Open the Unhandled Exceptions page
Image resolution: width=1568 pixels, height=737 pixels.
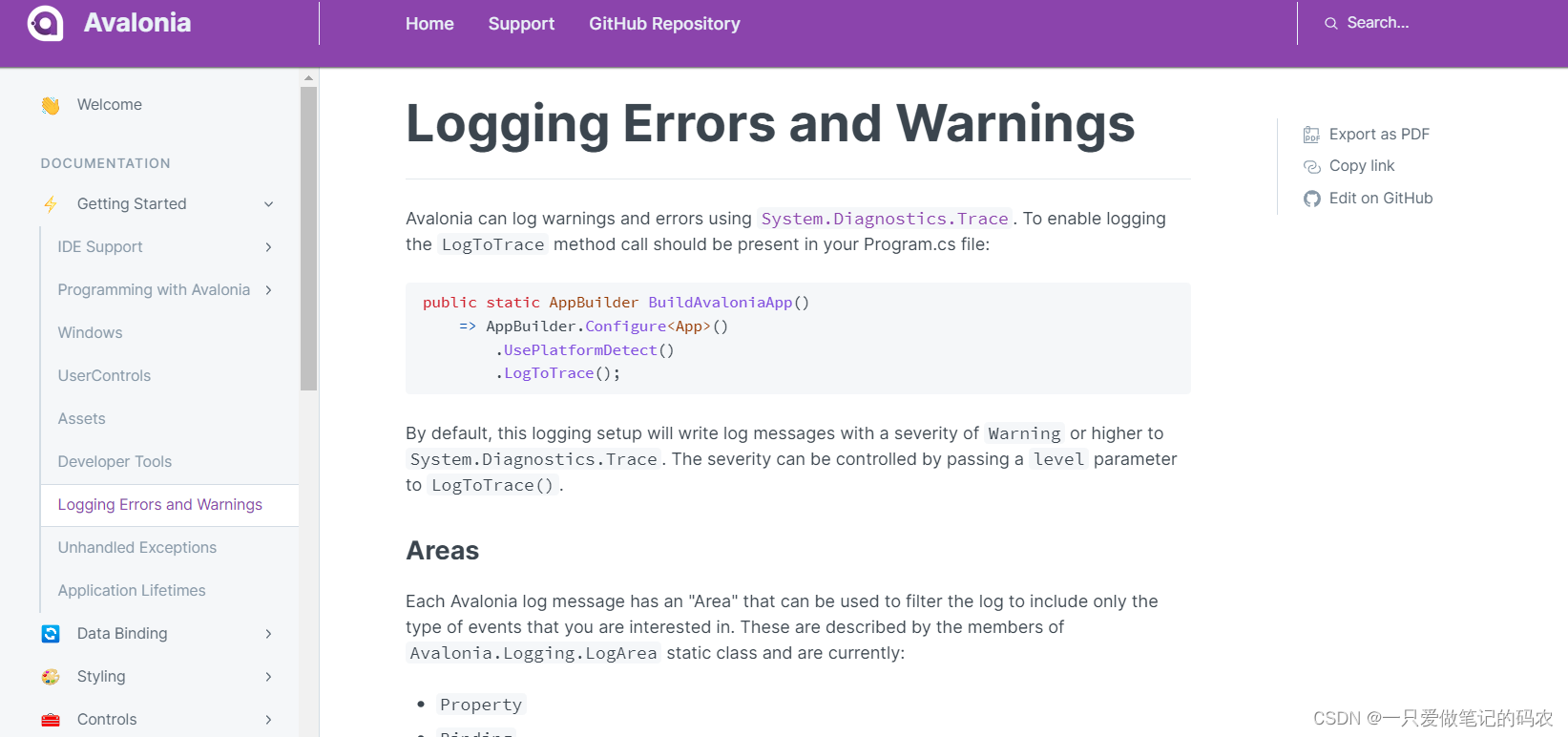137,548
